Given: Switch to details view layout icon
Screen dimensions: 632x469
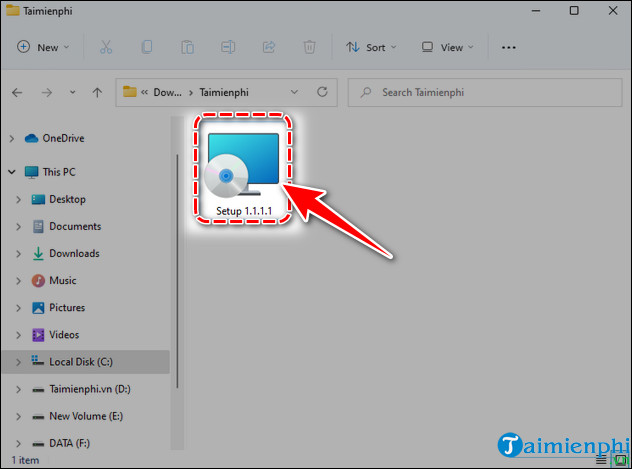Looking at the screenshot, I should click(601, 460).
